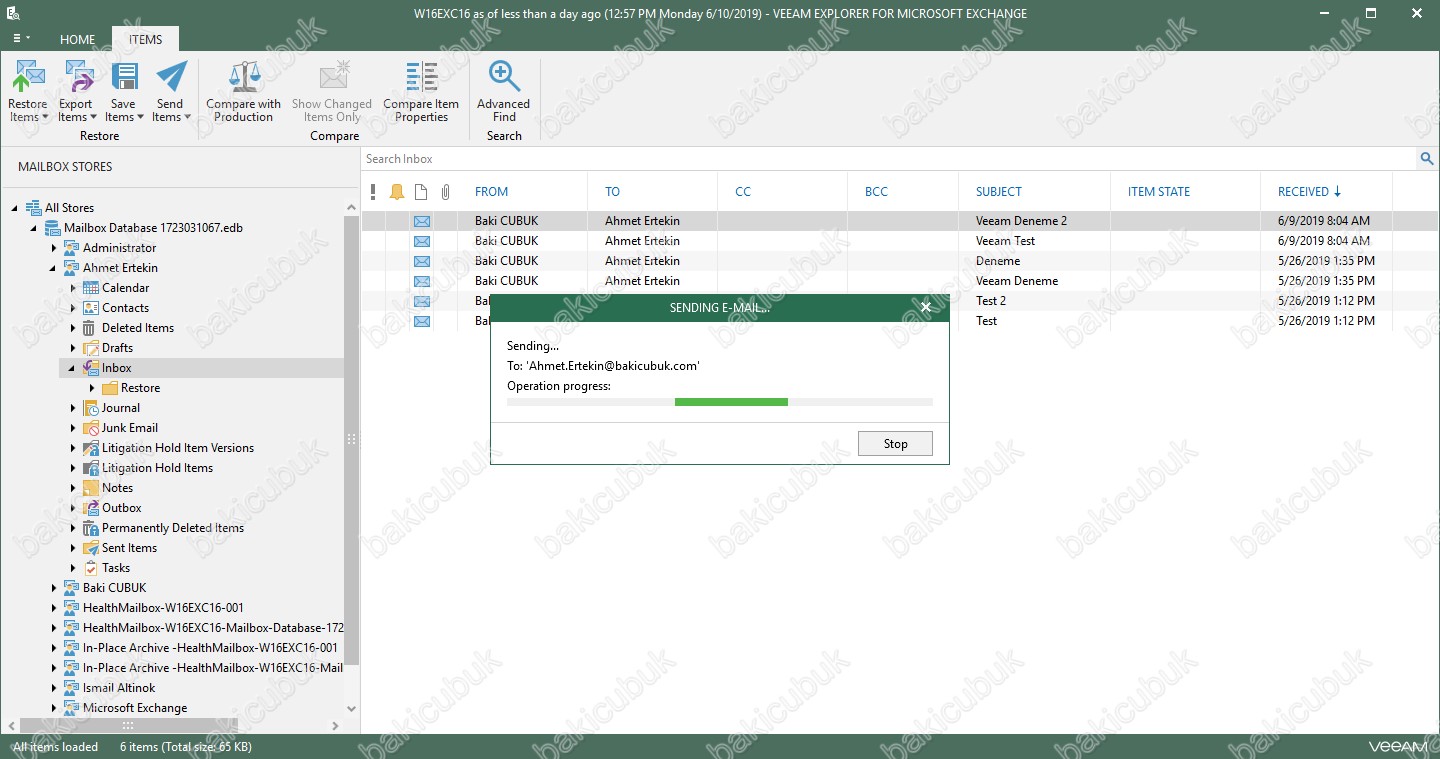Open the Save Items tool

point(124,91)
